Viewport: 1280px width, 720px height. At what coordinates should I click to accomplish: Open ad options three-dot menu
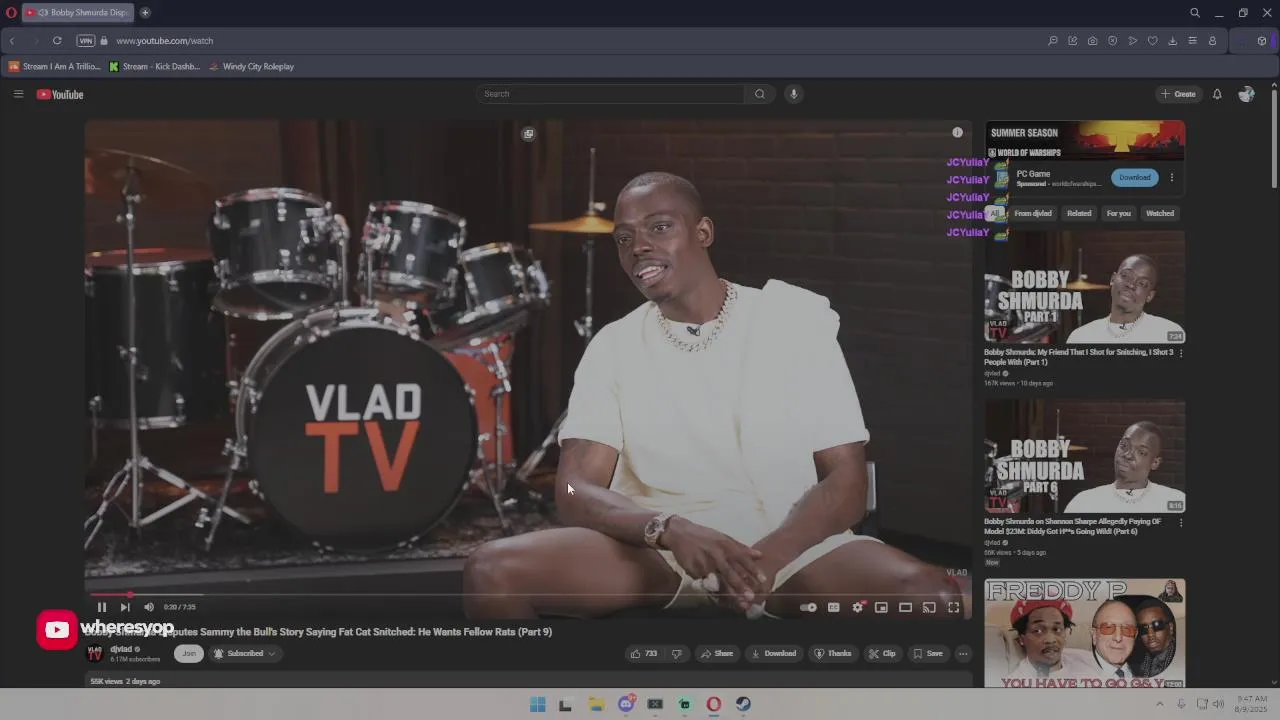(1172, 178)
